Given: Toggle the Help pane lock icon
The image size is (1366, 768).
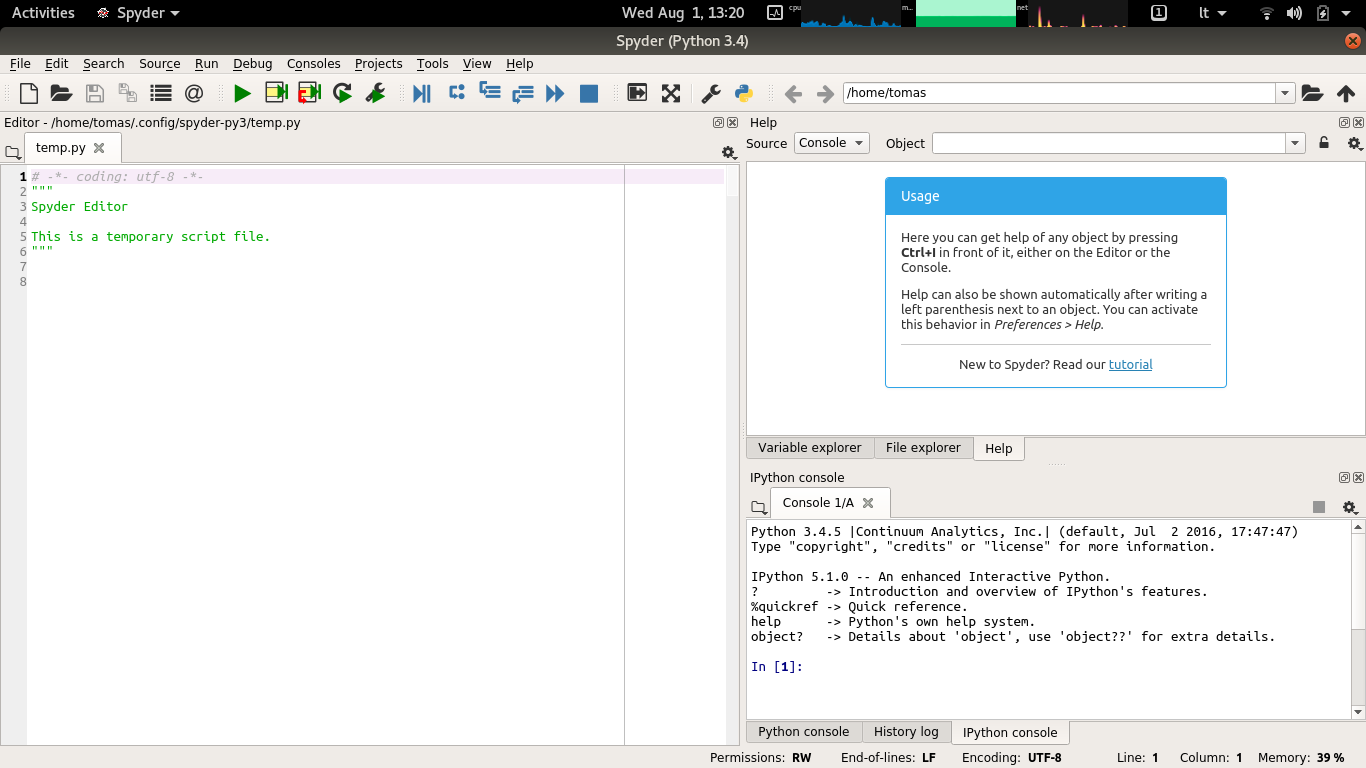Looking at the screenshot, I should pos(1324,143).
